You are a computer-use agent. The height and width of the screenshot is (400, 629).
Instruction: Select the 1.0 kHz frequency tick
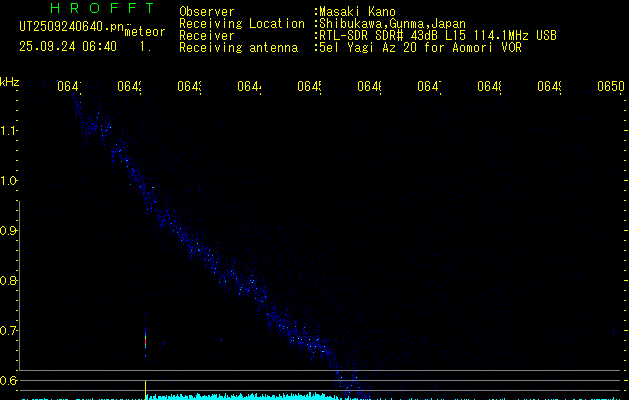pyautogui.click(x=9, y=181)
